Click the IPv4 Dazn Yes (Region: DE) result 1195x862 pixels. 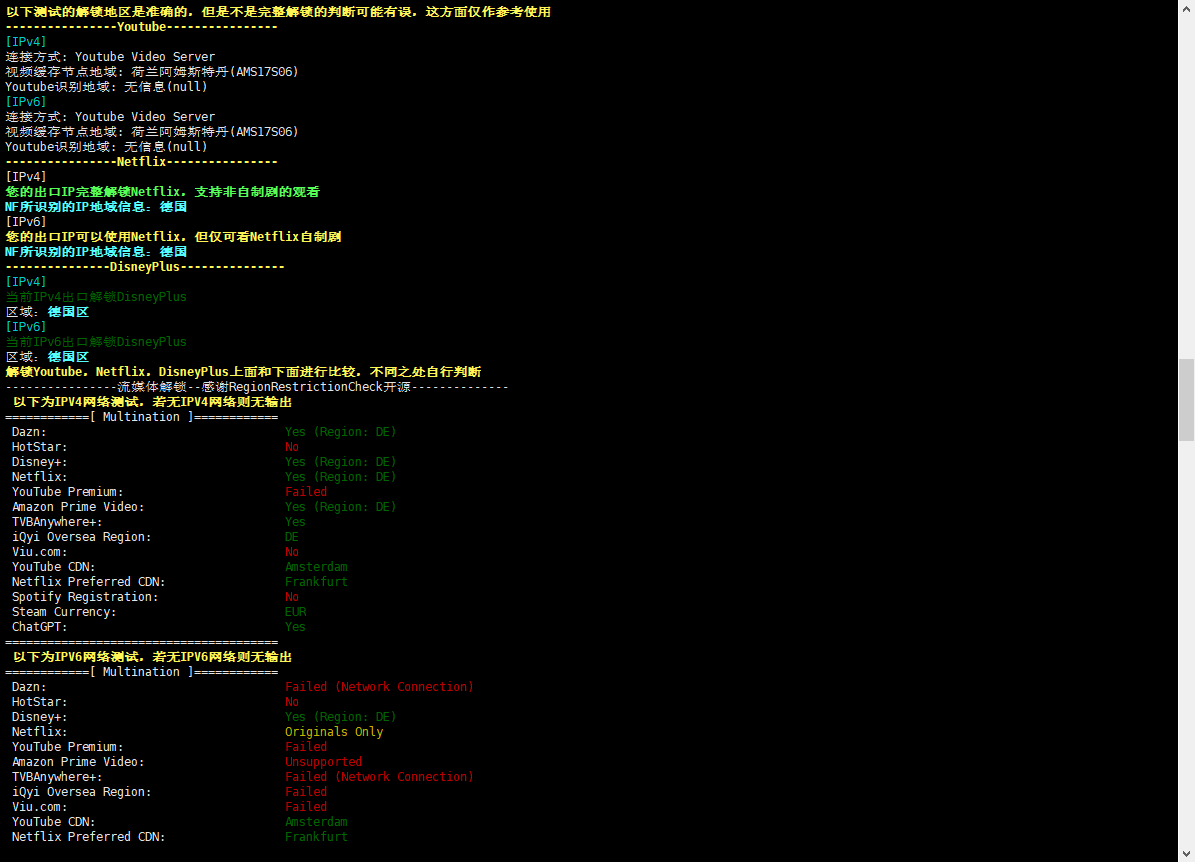(340, 432)
